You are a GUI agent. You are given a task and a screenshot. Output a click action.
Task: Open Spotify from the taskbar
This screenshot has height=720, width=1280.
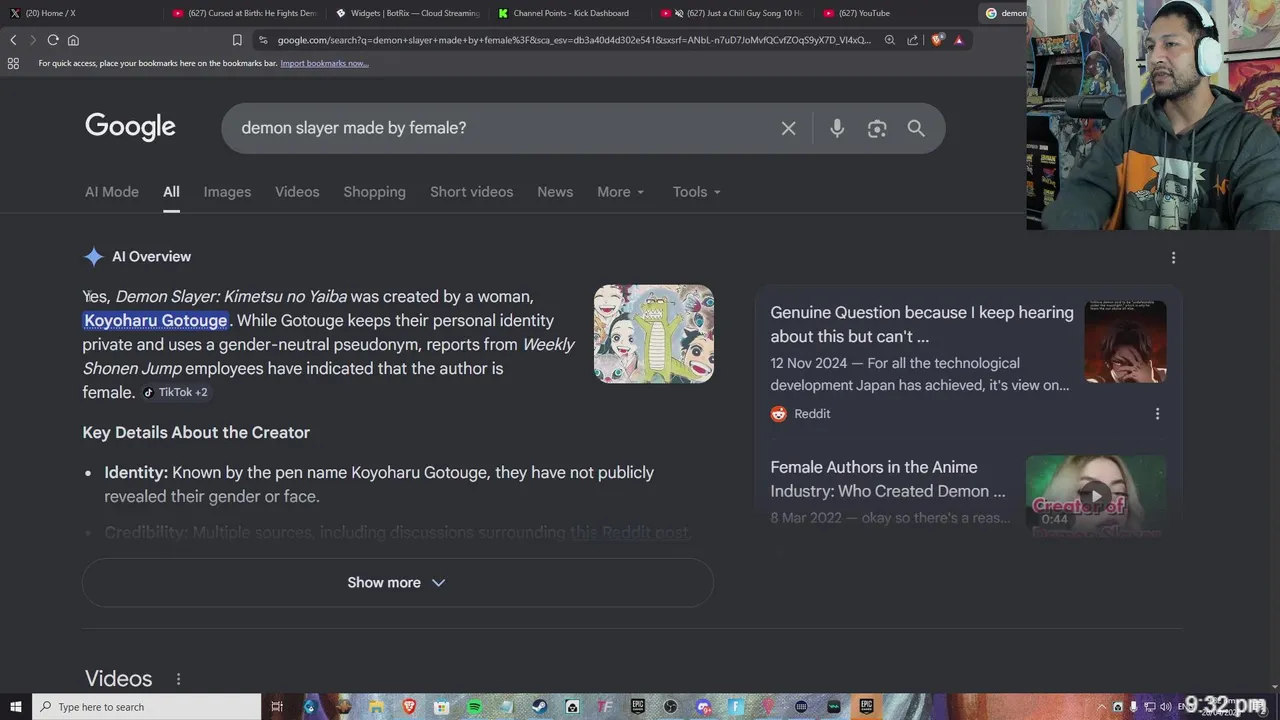point(474,707)
